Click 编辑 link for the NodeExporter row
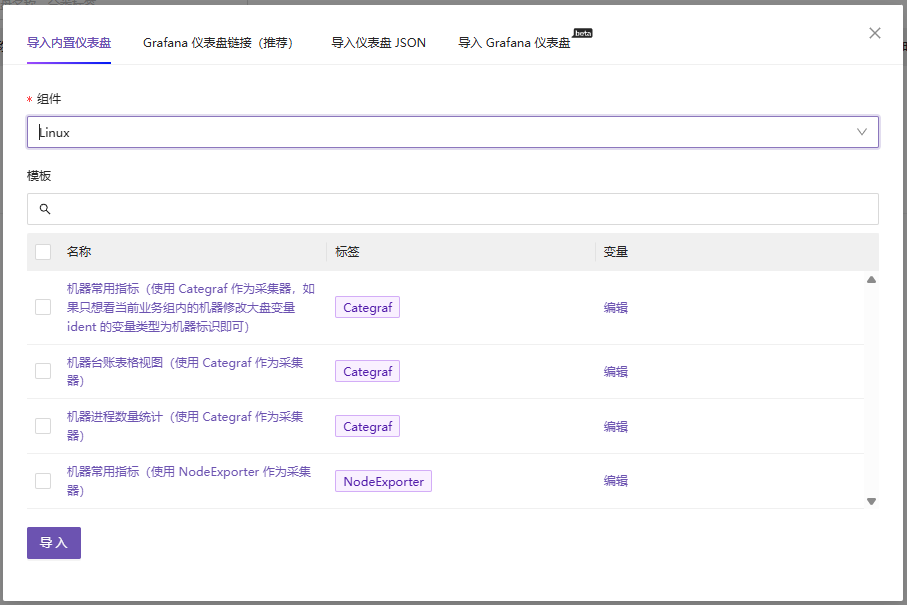 click(616, 481)
